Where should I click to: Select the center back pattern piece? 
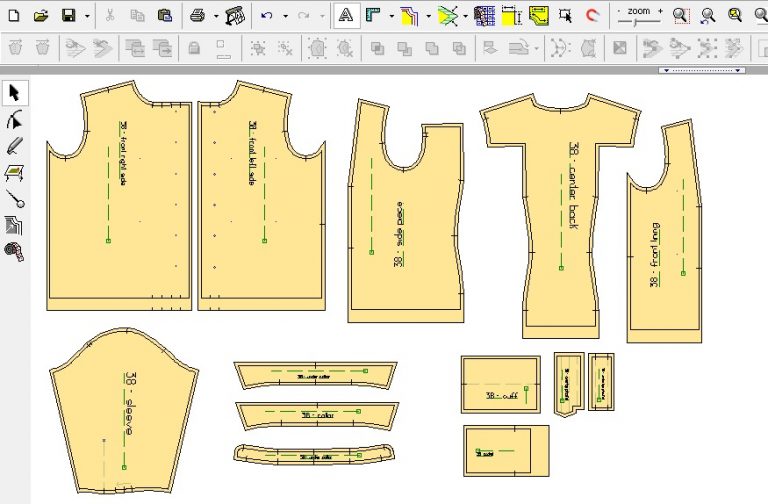(561, 216)
